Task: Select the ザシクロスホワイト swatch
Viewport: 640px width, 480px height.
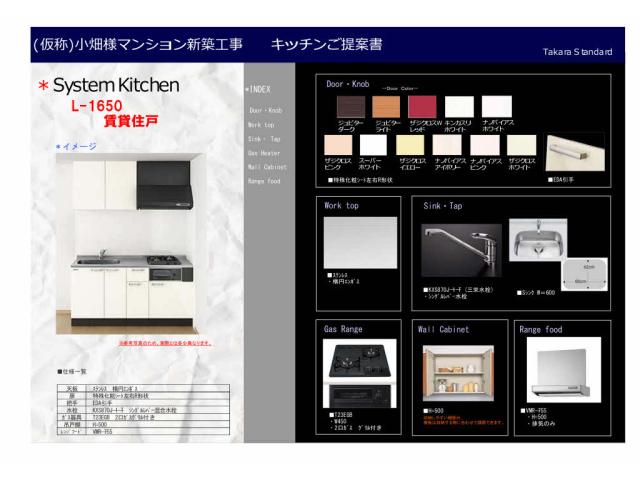Action: (x=521, y=145)
